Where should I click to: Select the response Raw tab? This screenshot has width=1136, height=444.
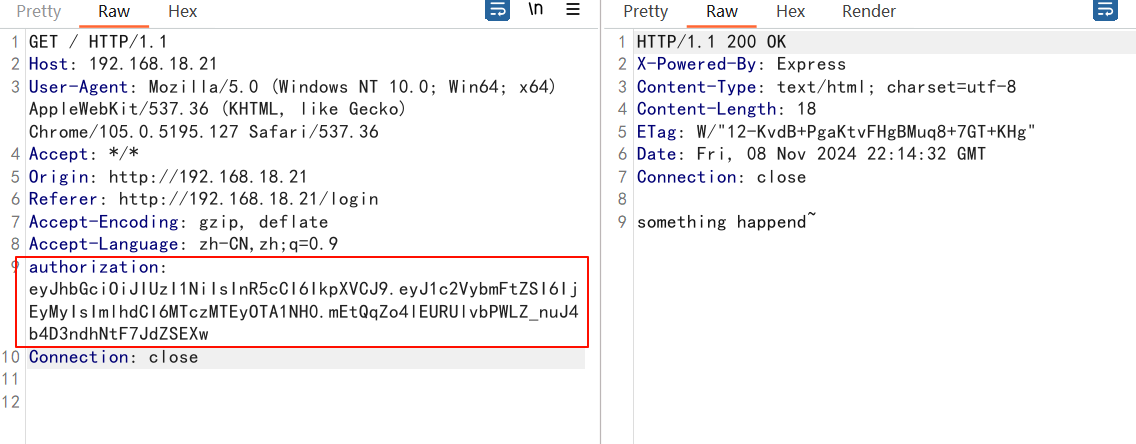pyautogui.click(x=722, y=12)
